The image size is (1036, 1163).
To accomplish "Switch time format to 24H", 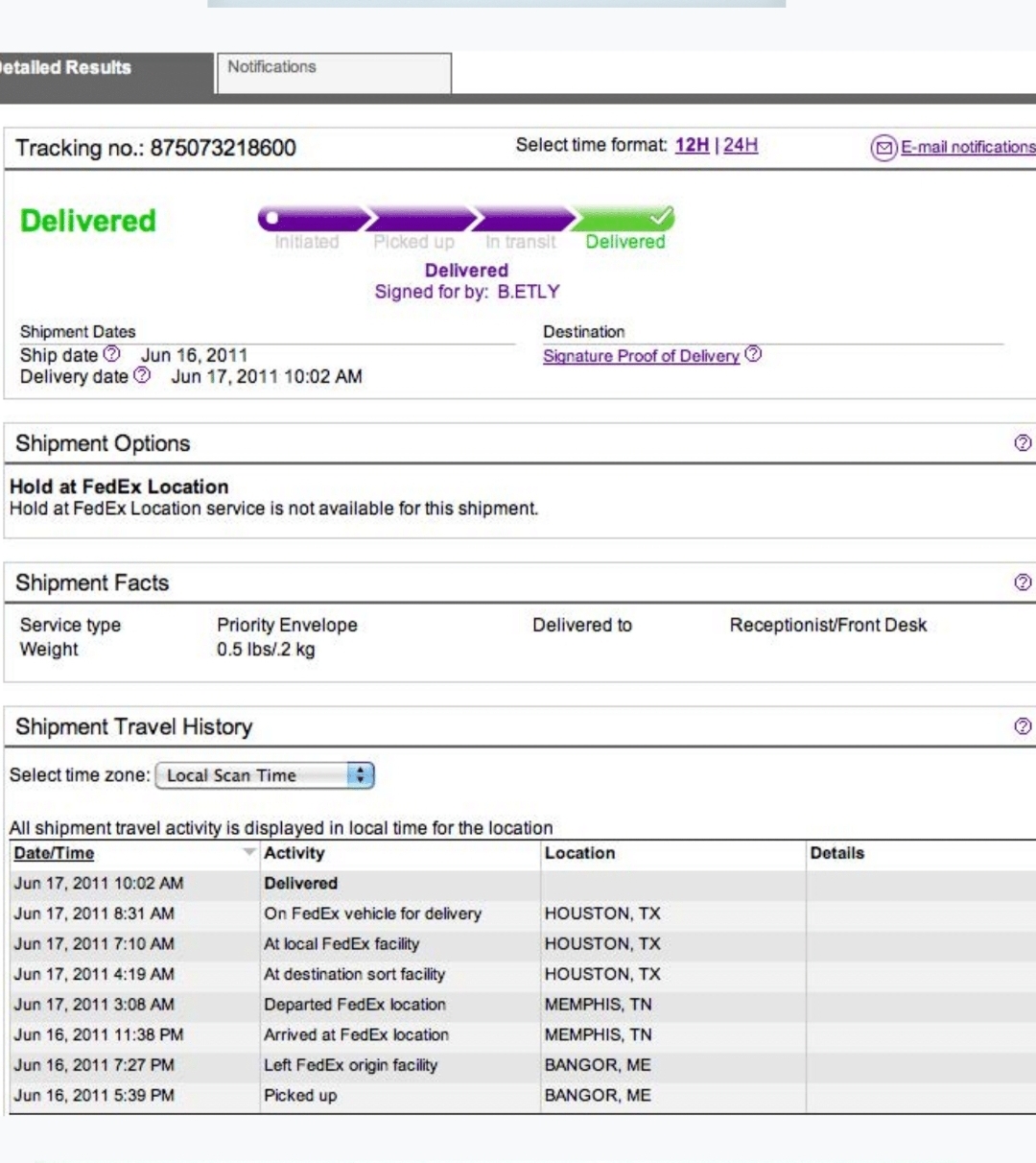I will [x=741, y=145].
